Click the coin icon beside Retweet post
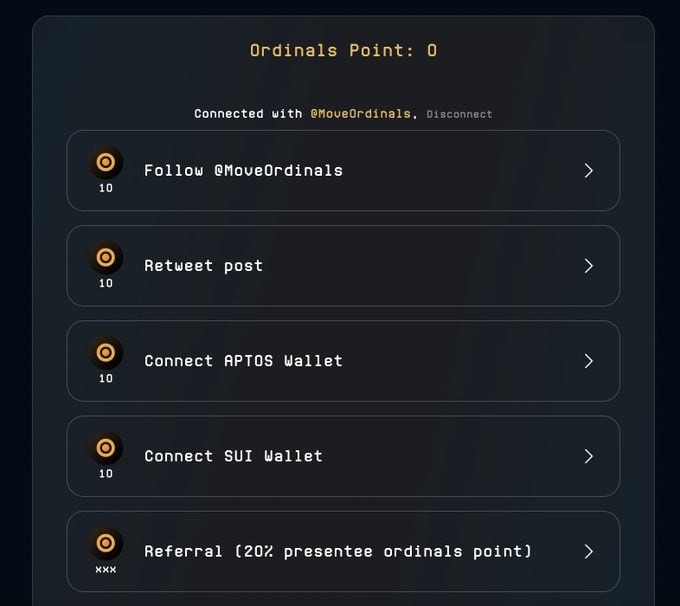Image resolution: width=680 pixels, height=606 pixels. point(106,257)
